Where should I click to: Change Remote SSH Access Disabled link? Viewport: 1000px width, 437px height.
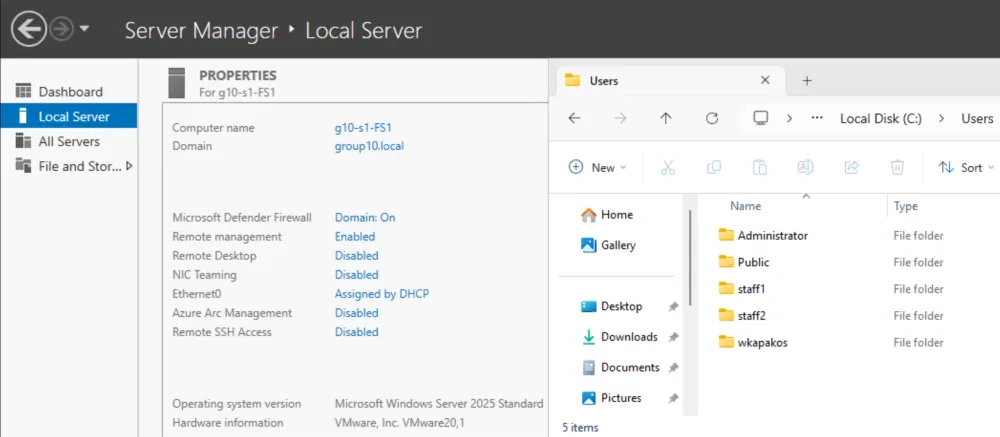pyautogui.click(x=357, y=332)
